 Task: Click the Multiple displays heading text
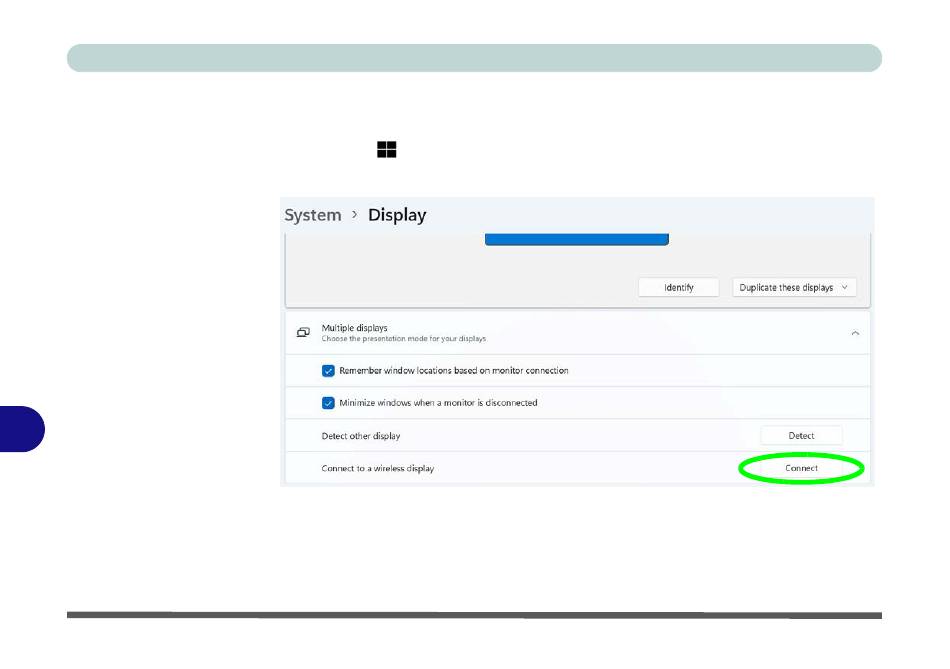pos(354,327)
